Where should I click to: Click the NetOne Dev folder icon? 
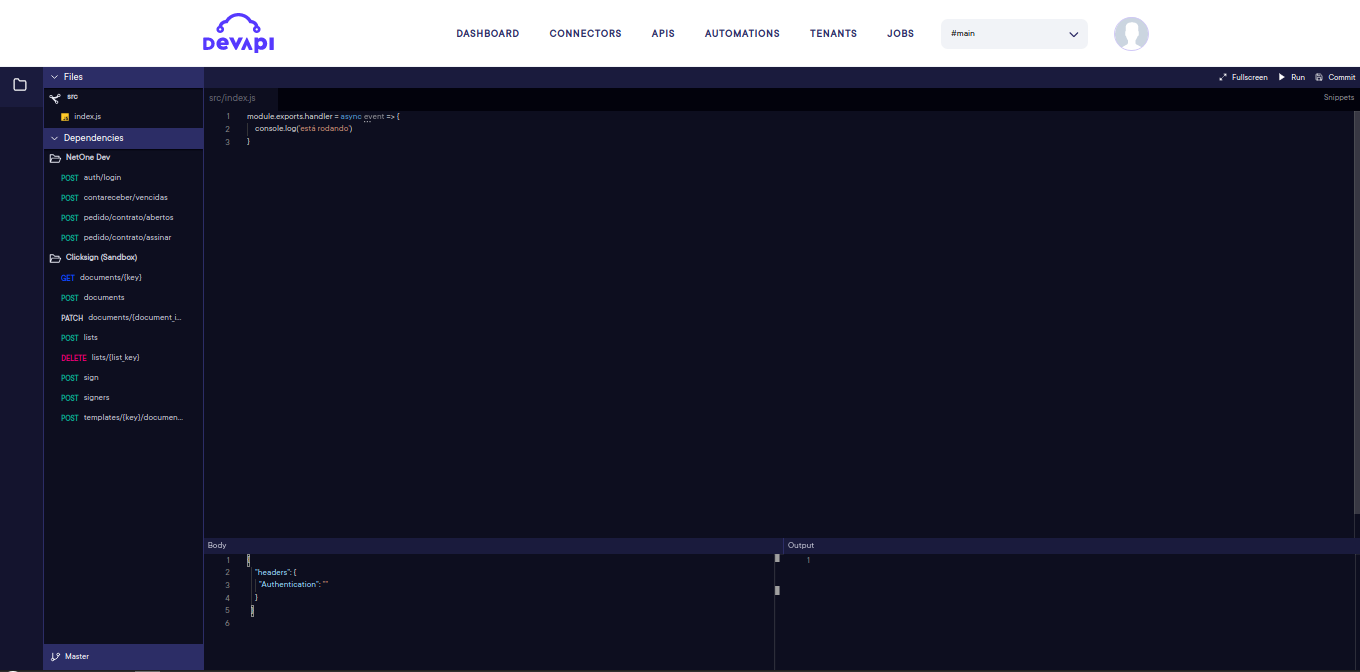(x=56, y=158)
